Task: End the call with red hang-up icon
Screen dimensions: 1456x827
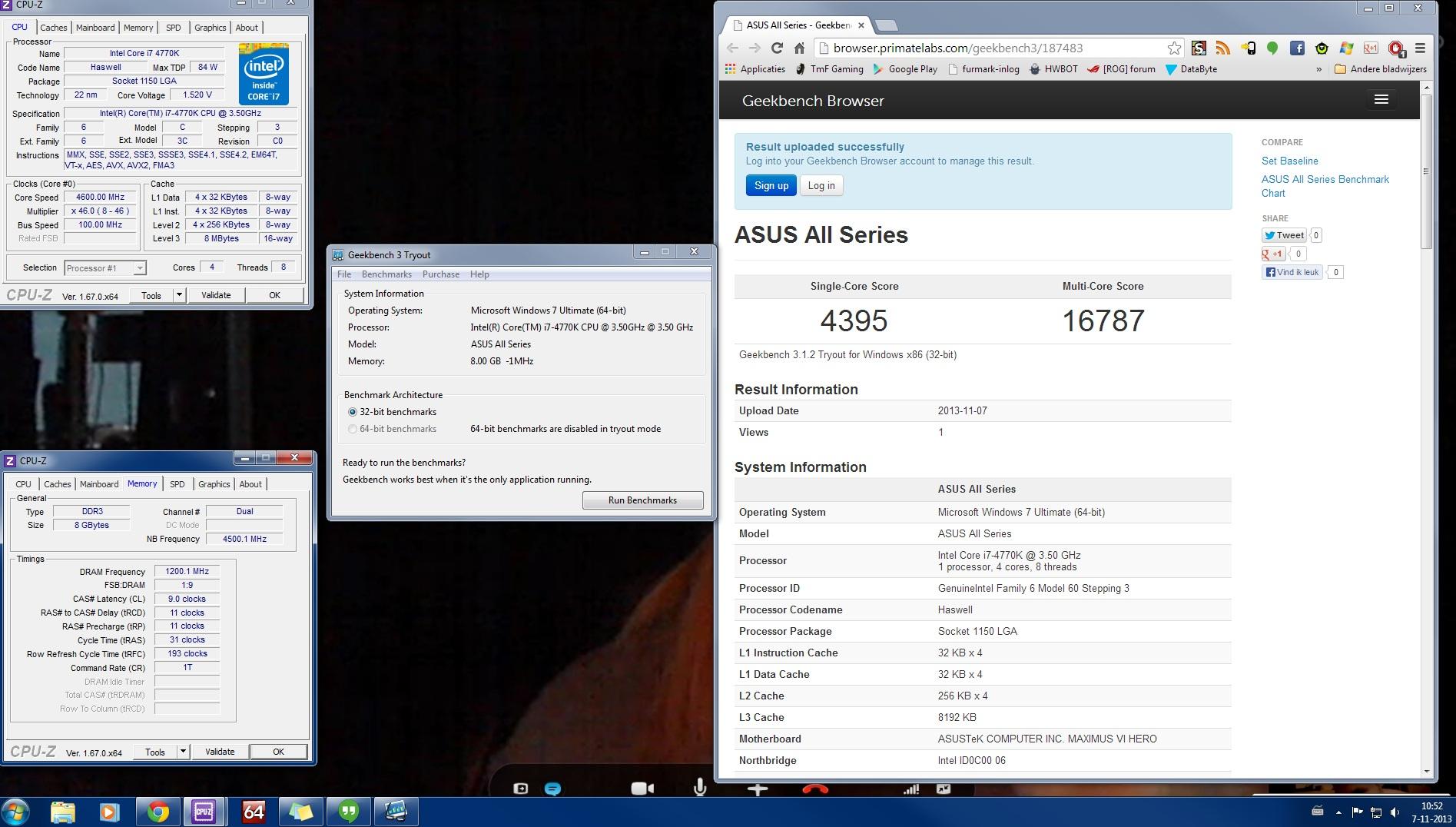Action: click(x=815, y=789)
